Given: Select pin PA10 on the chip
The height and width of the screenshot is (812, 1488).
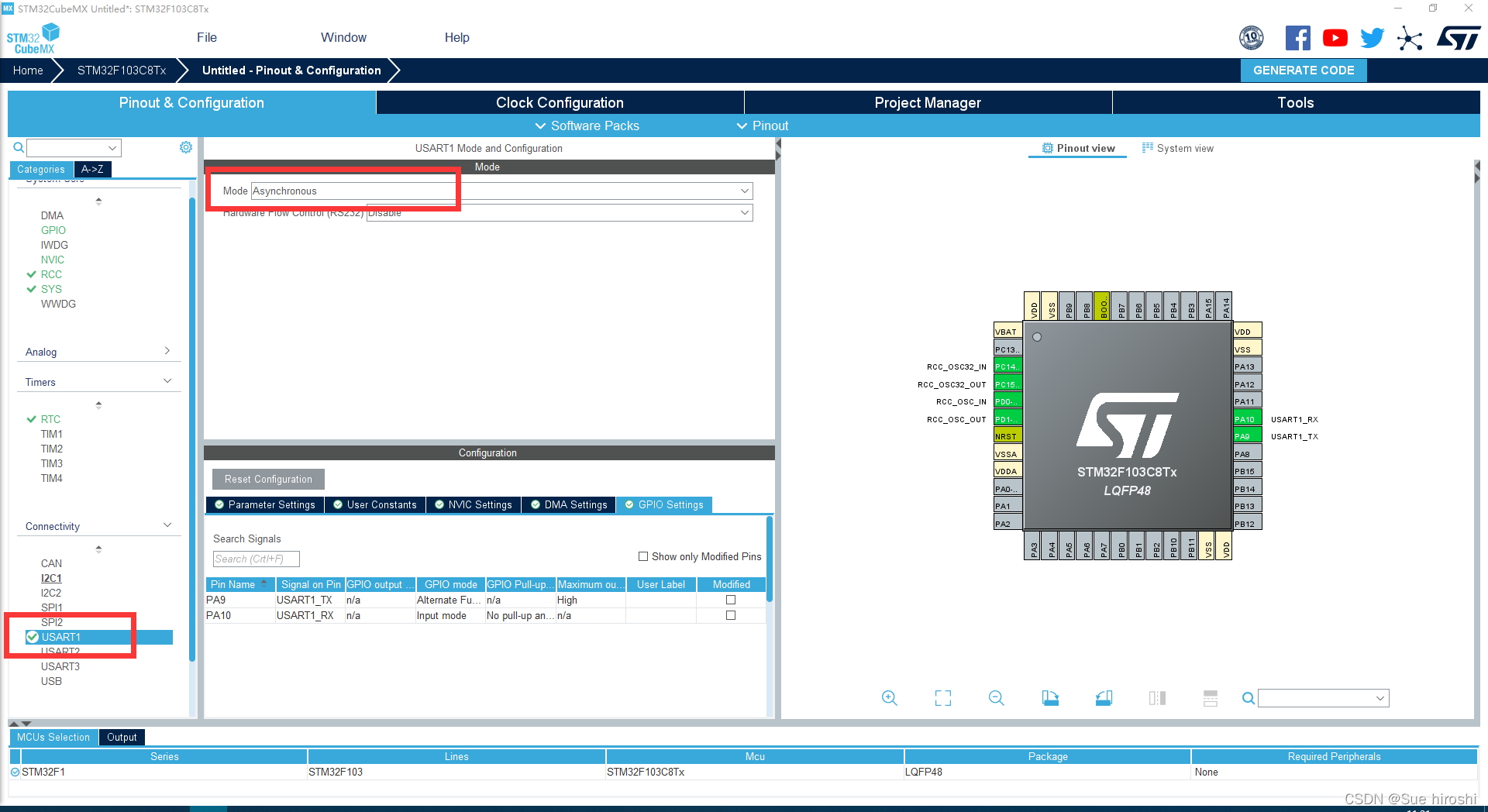Looking at the screenshot, I should 1247,419.
